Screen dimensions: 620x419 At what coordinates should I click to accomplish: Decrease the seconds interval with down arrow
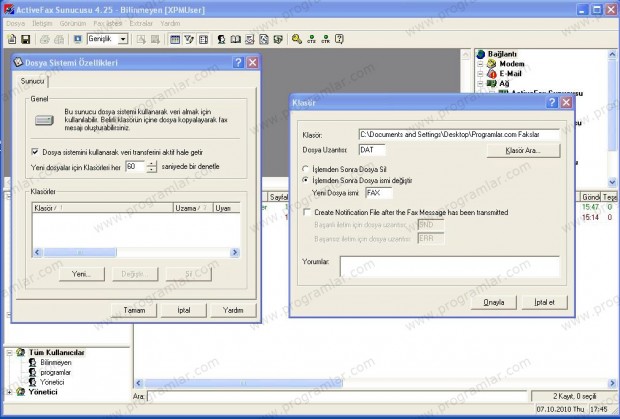point(151,170)
